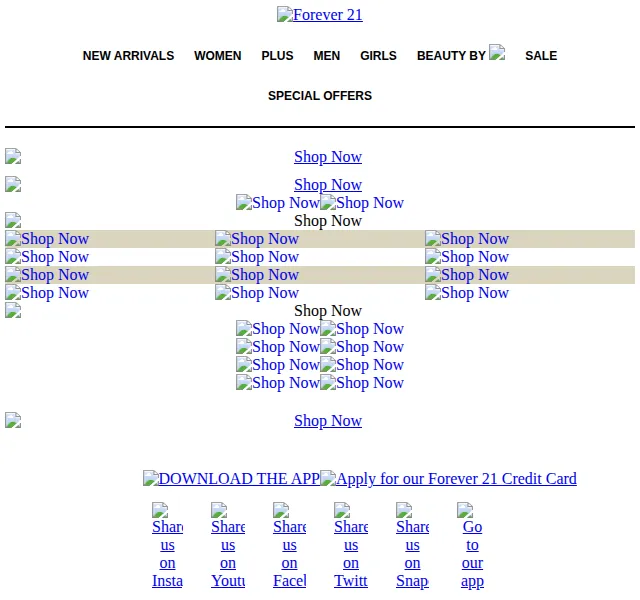Apply for our Forever 21 Credit Card

coord(448,478)
